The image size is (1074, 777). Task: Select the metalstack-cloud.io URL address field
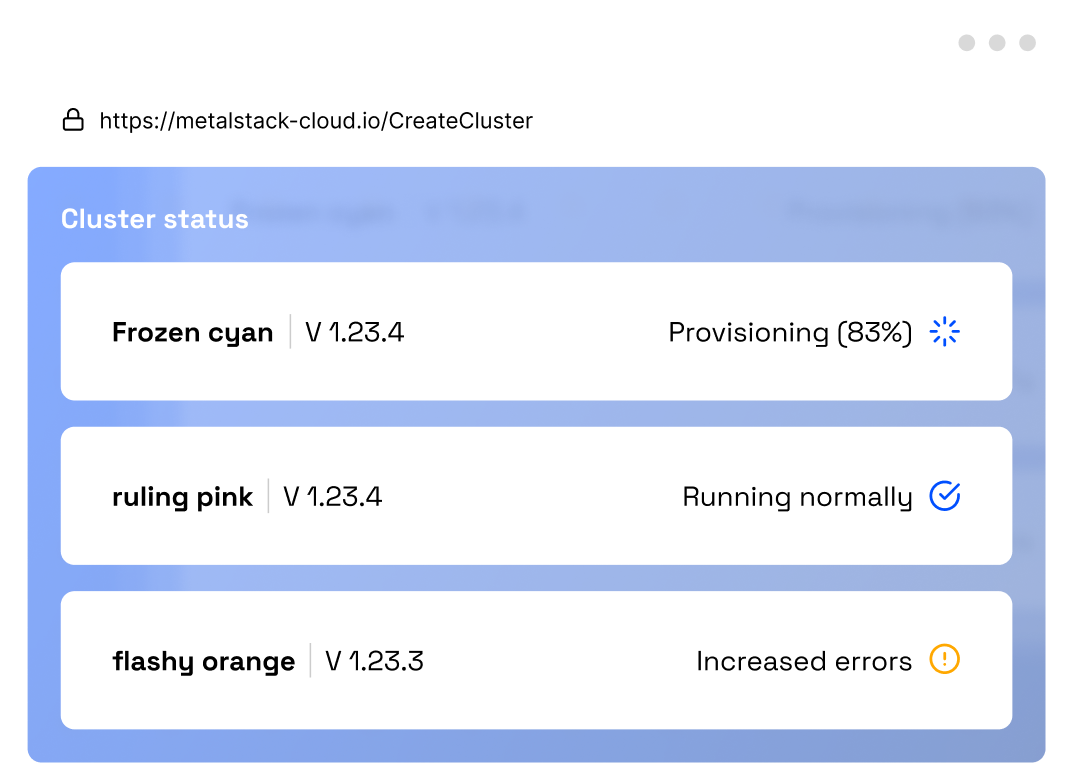316,121
